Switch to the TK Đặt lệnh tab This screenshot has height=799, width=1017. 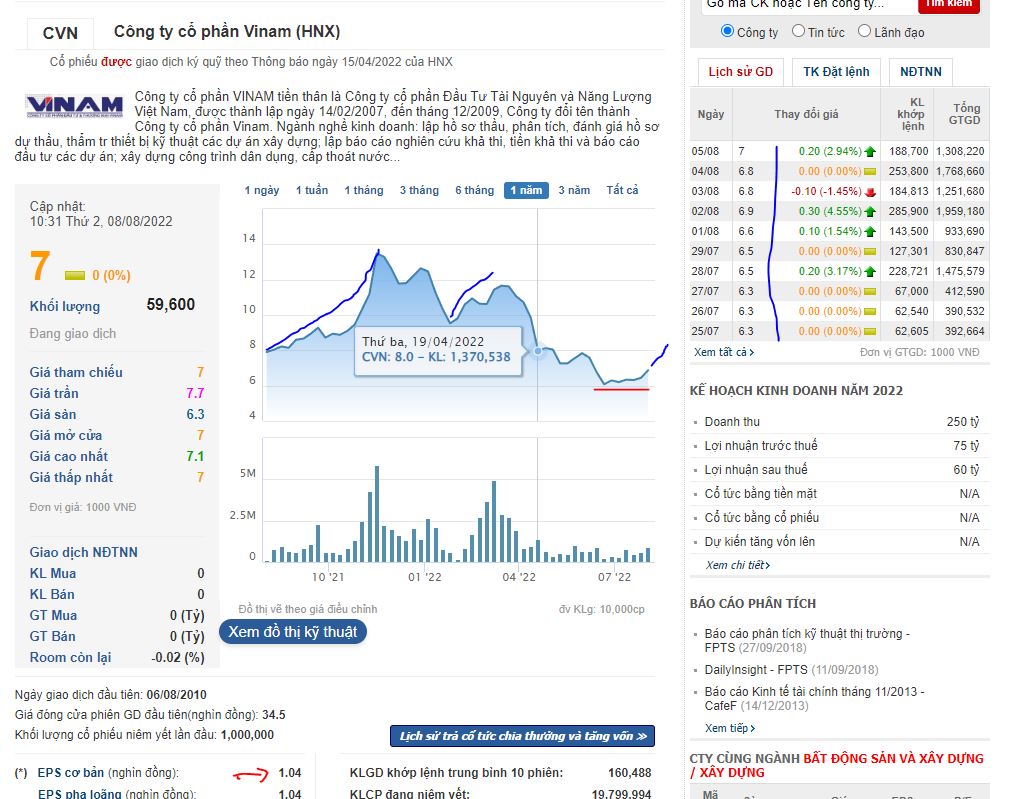836,72
